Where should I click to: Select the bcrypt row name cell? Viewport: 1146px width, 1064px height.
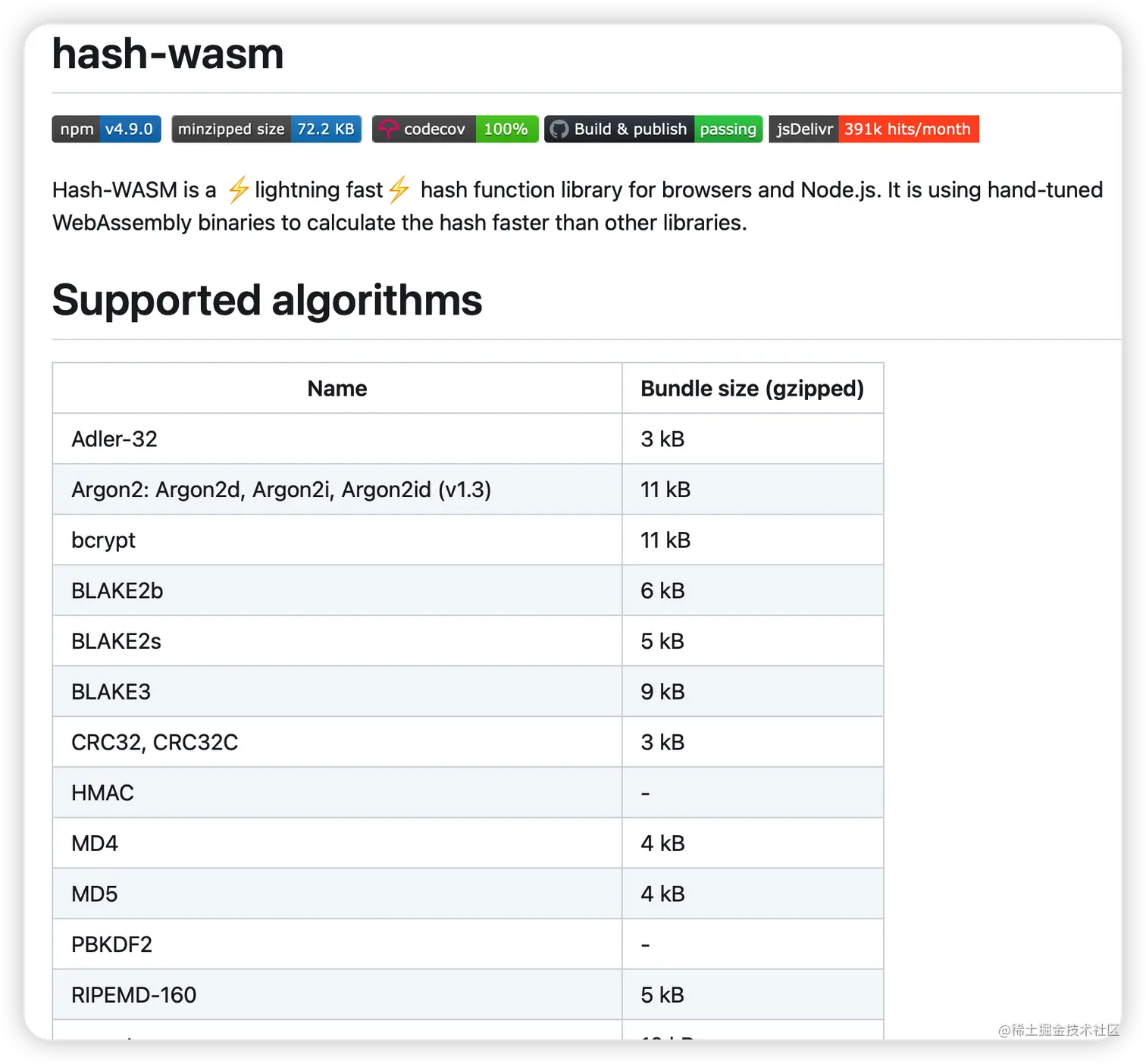click(x=337, y=540)
